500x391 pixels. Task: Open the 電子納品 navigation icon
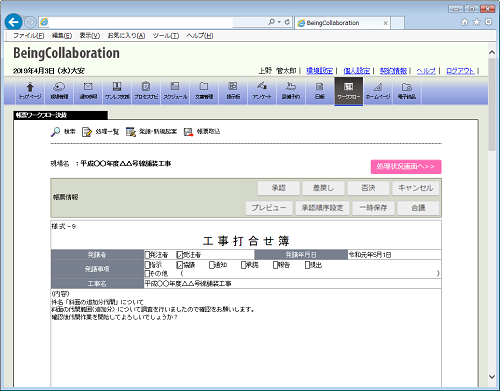coord(407,91)
